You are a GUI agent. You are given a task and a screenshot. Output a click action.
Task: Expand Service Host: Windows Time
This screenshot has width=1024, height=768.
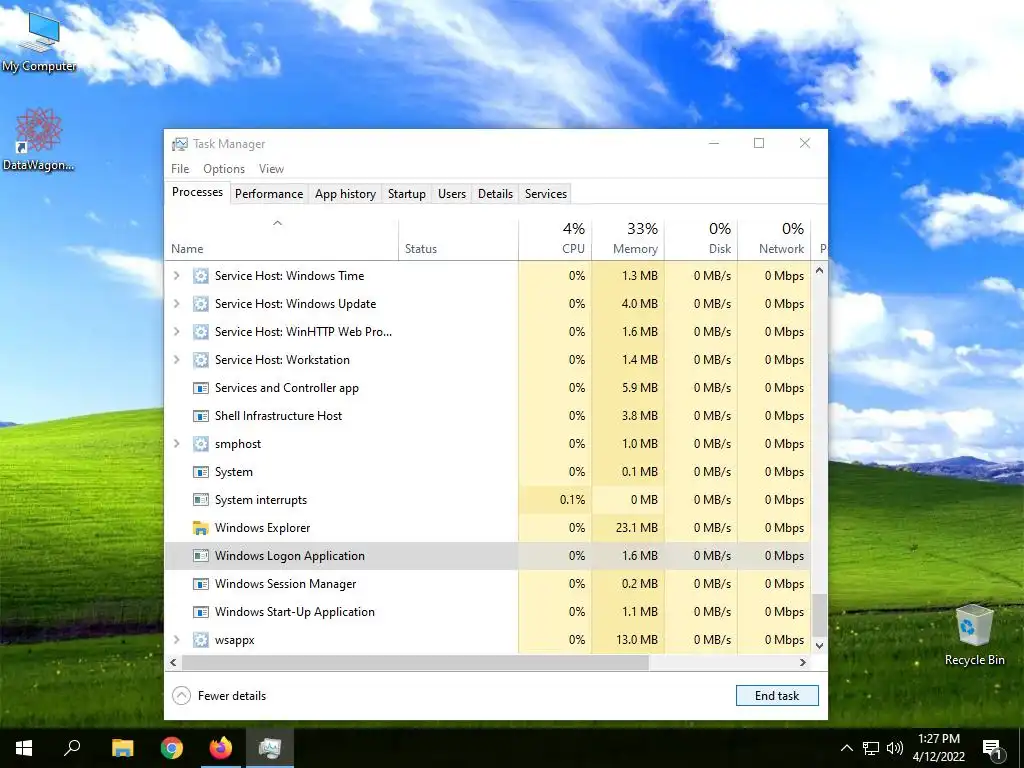click(176, 276)
